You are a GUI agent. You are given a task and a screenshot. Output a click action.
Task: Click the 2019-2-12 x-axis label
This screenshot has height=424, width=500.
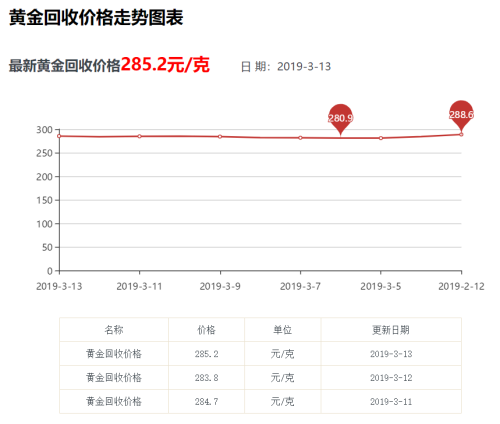pyautogui.click(x=461, y=286)
